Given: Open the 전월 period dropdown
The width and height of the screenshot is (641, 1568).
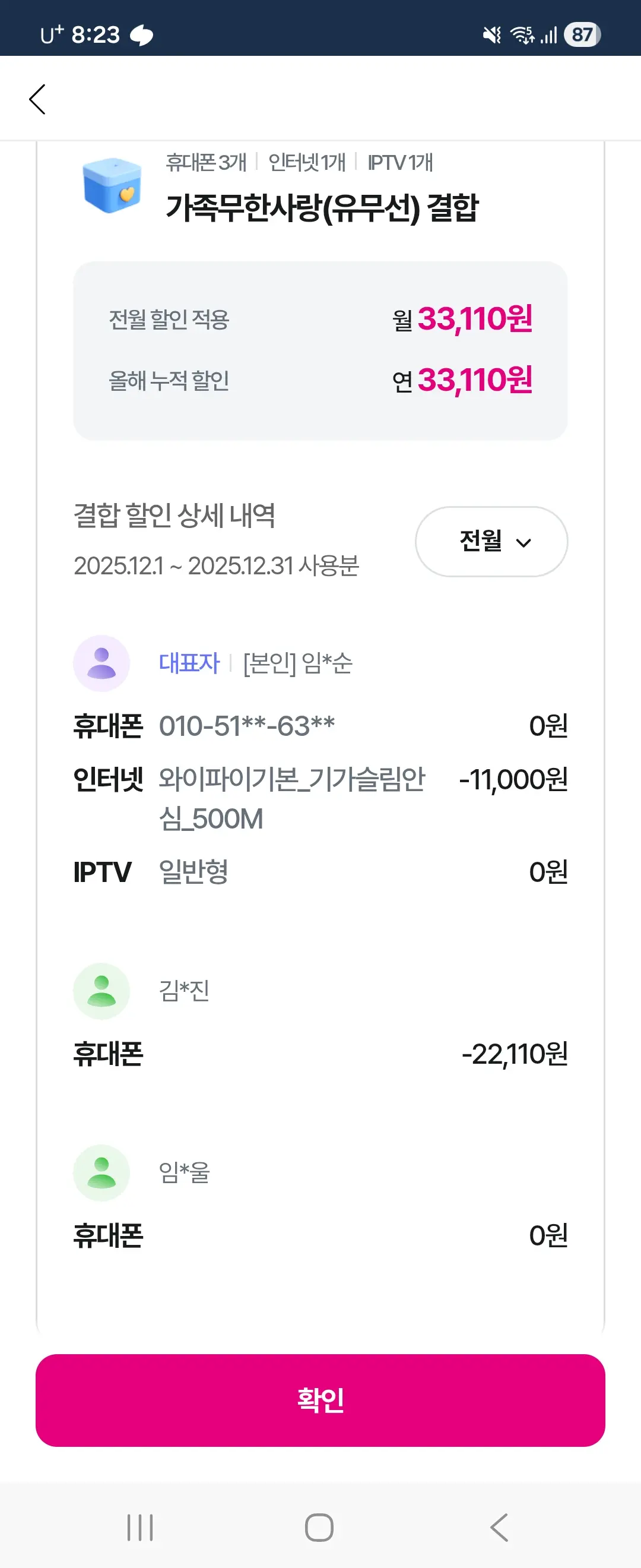Looking at the screenshot, I should 491,541.
